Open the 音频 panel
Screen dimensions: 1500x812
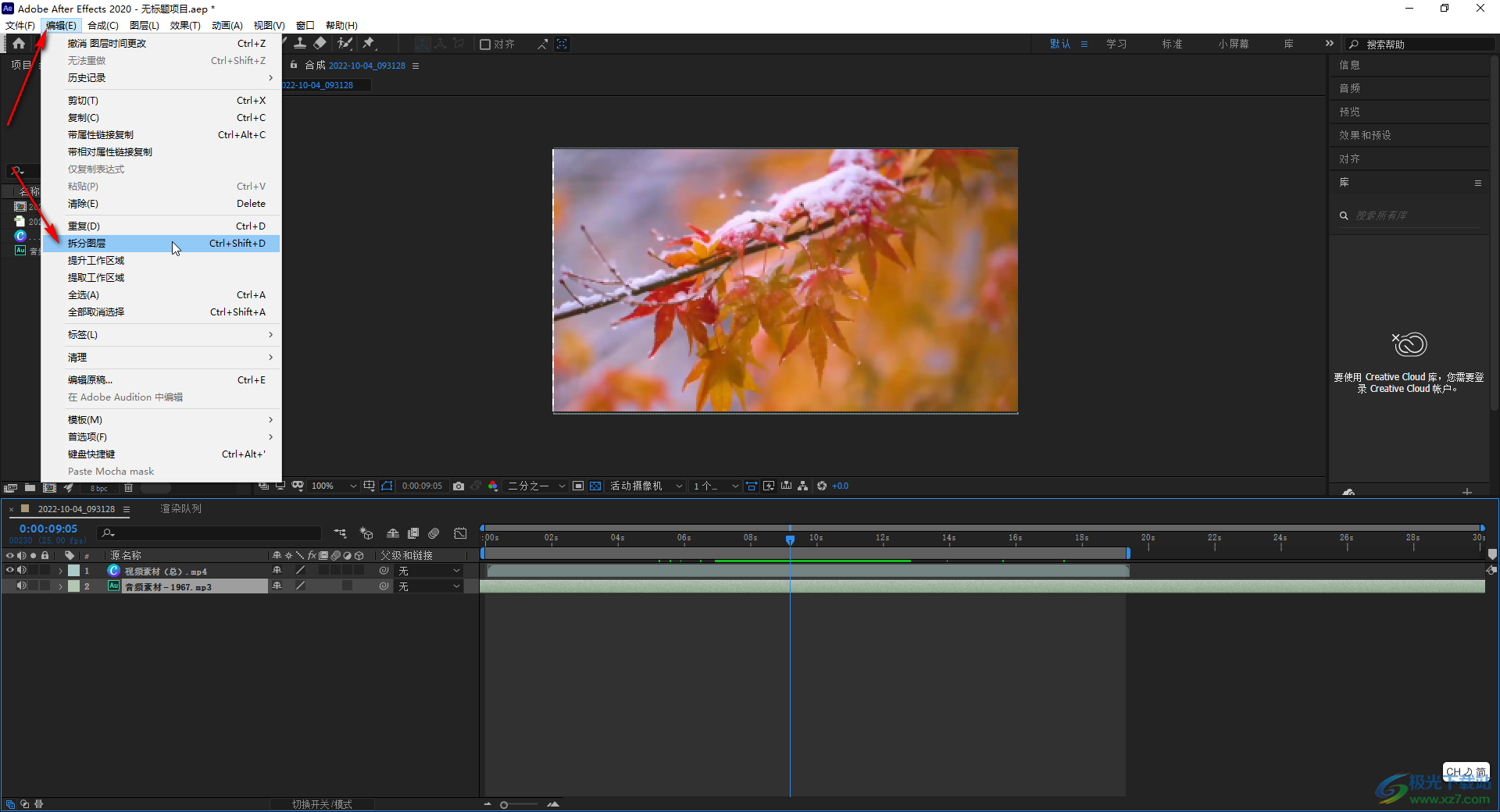coord(1349,88)
